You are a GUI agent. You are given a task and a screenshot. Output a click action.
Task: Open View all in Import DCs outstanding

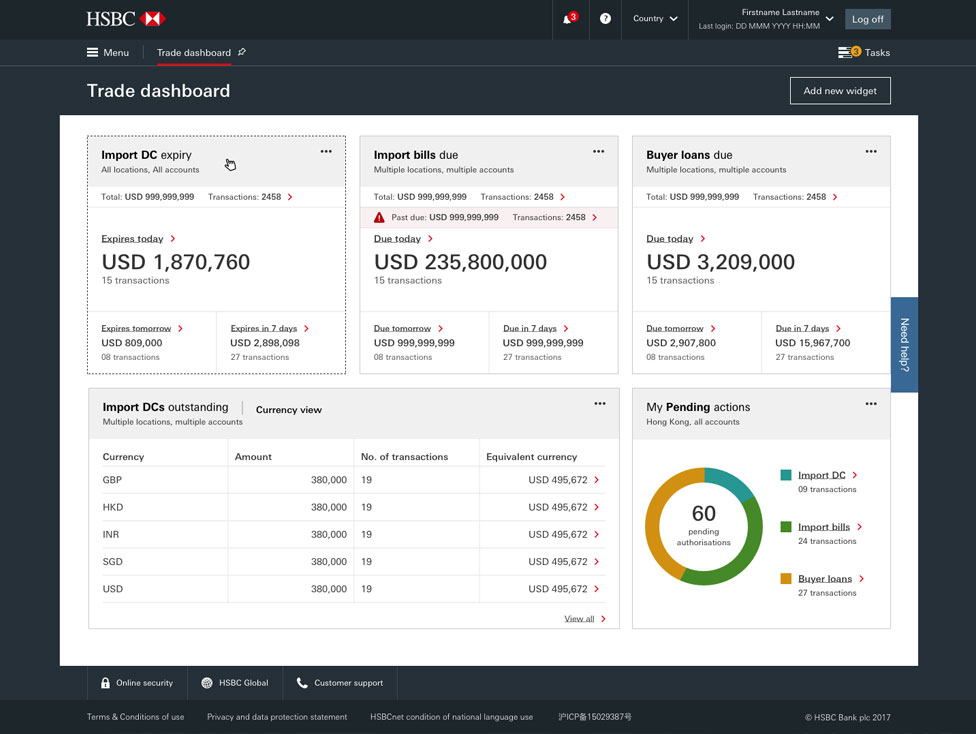tap(579, 618)
